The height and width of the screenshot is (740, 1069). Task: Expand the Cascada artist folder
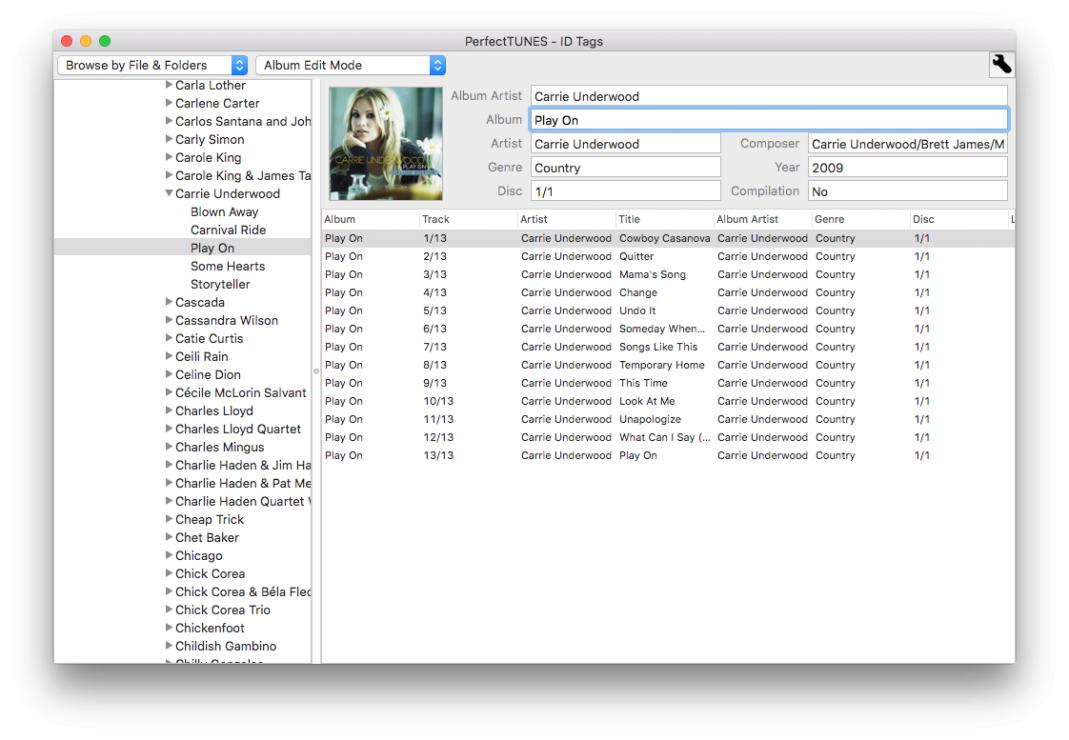tap(169, 302)
